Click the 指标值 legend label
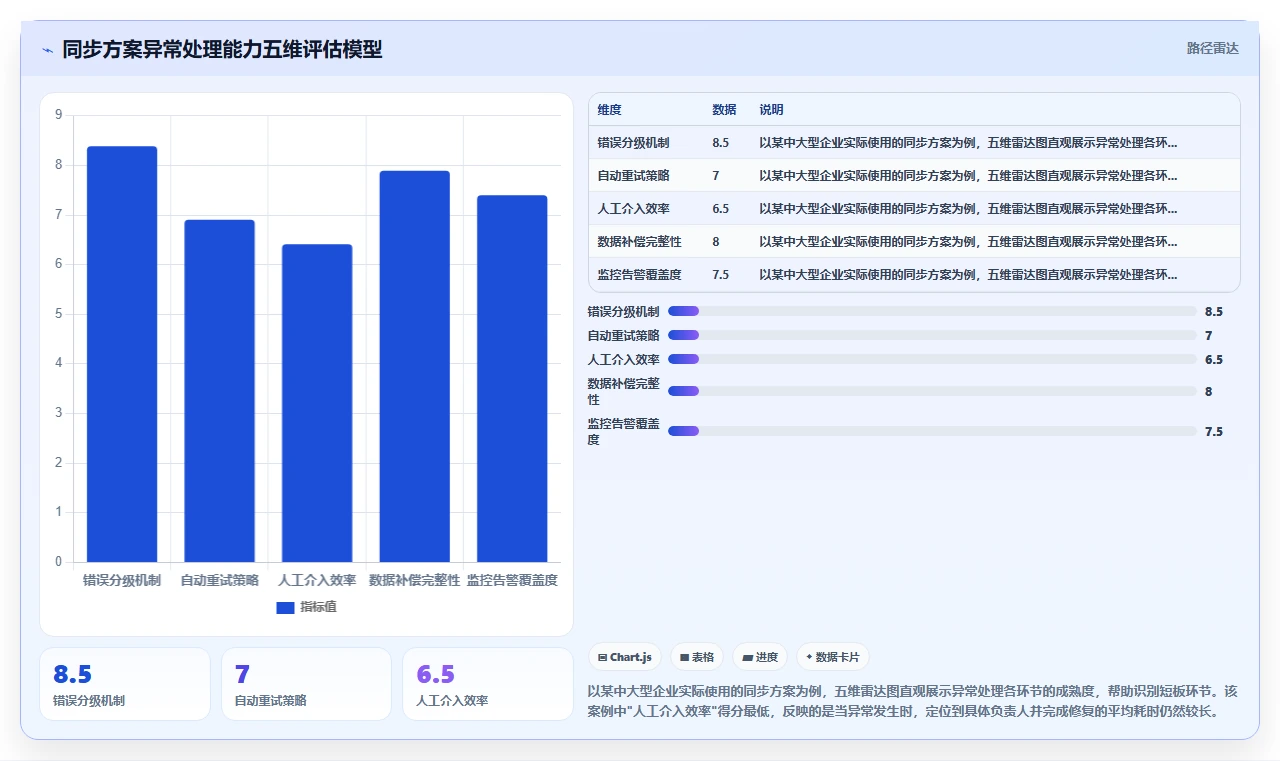The height and width of the screenshot is (761, 1280). coord(318,607)
